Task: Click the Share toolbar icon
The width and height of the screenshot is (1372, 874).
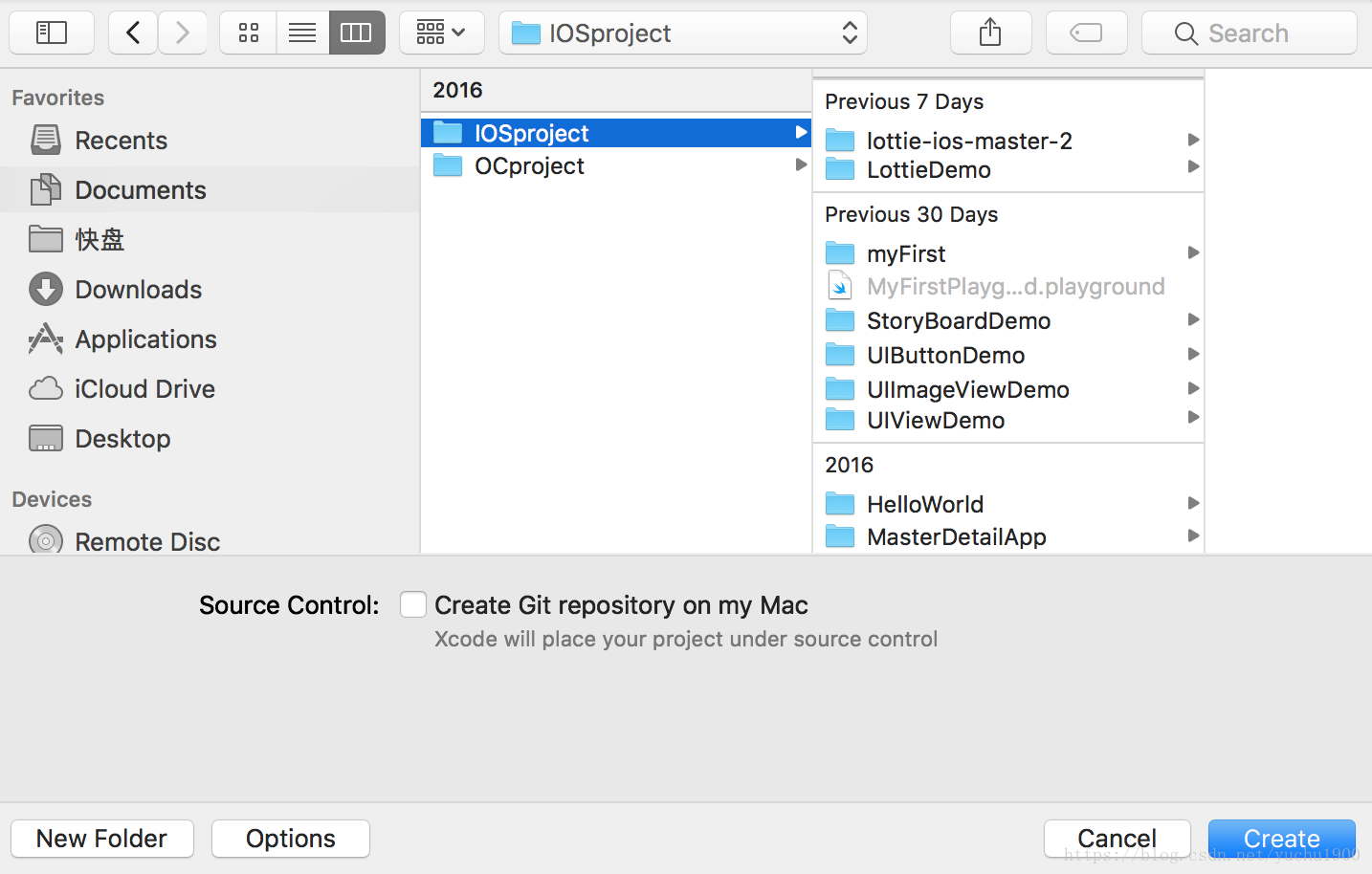Action: coord(990,33)
